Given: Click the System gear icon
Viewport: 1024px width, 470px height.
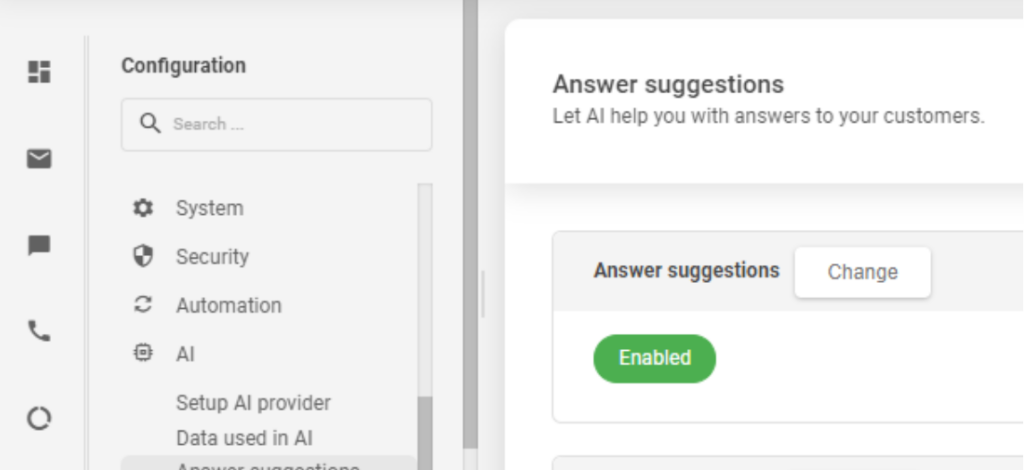Looking at the screenshot, I should (143, 208).
